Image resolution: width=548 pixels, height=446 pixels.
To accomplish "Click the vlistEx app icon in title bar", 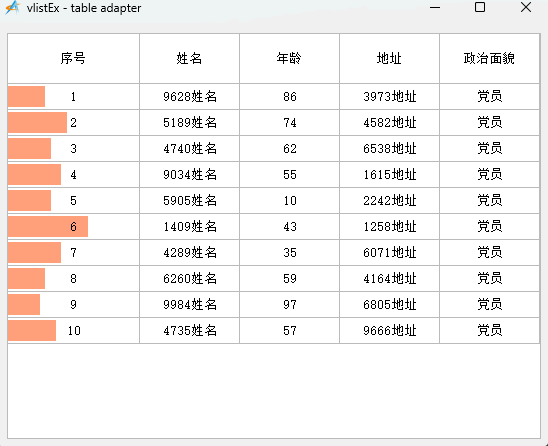I will click(13, 8).
